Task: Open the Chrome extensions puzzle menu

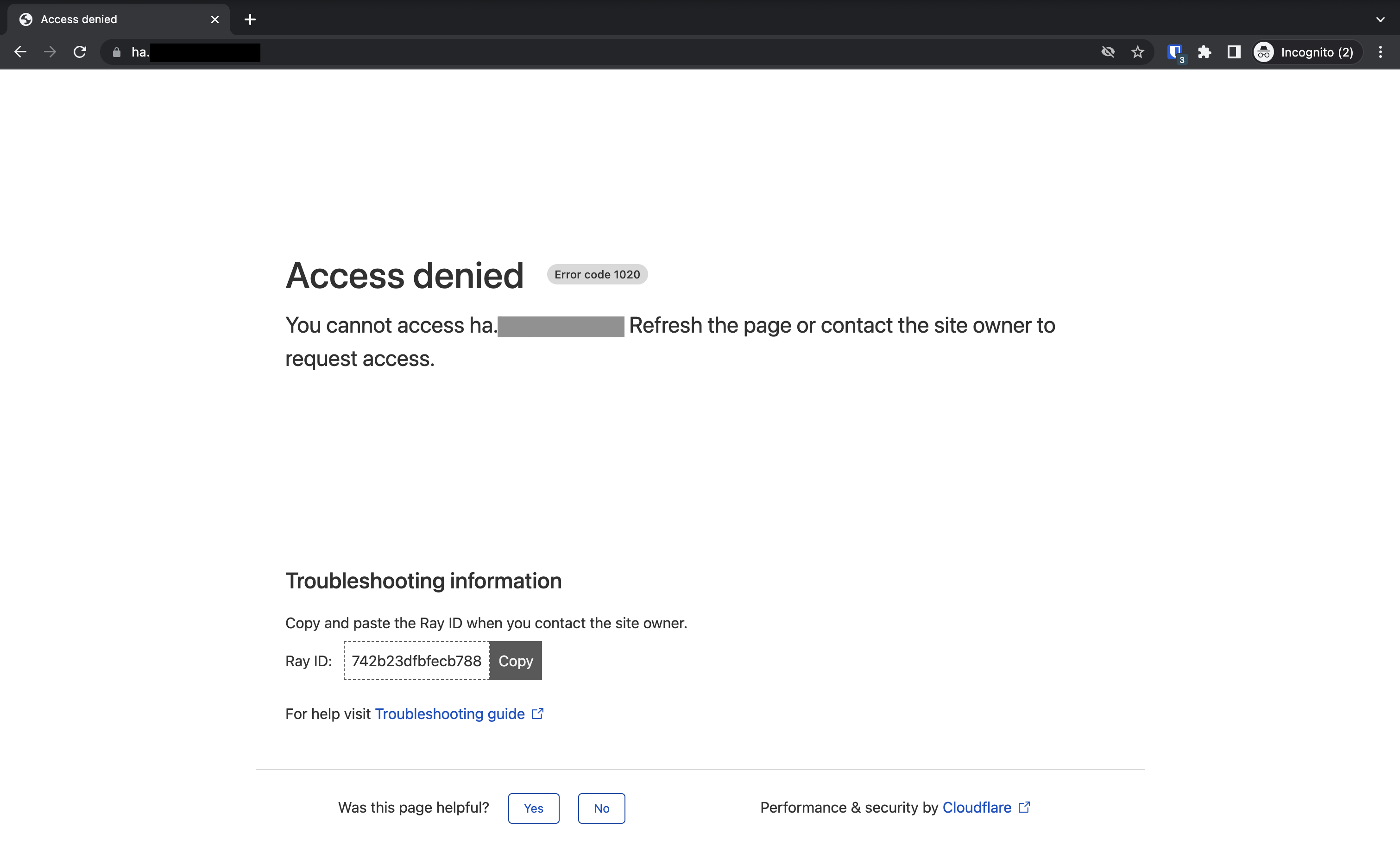Action: (x=1205, y=52)
